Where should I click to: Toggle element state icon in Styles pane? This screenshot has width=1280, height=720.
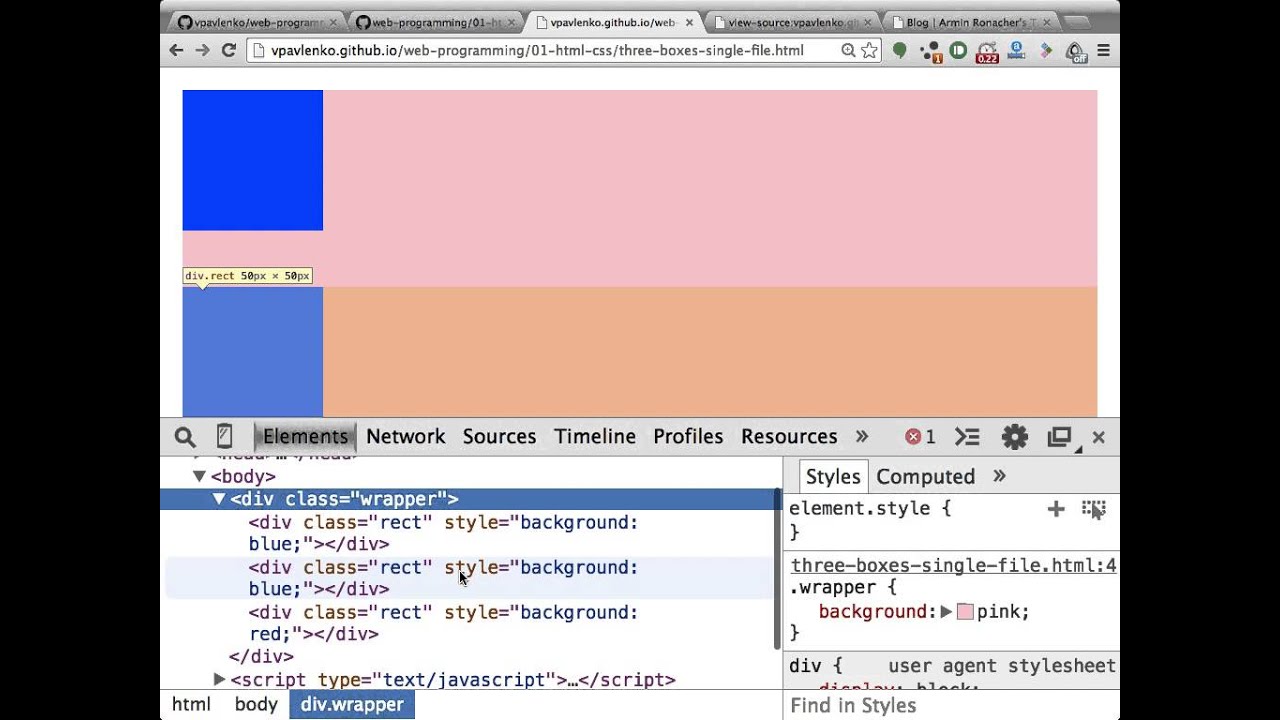click(1093, 509)
